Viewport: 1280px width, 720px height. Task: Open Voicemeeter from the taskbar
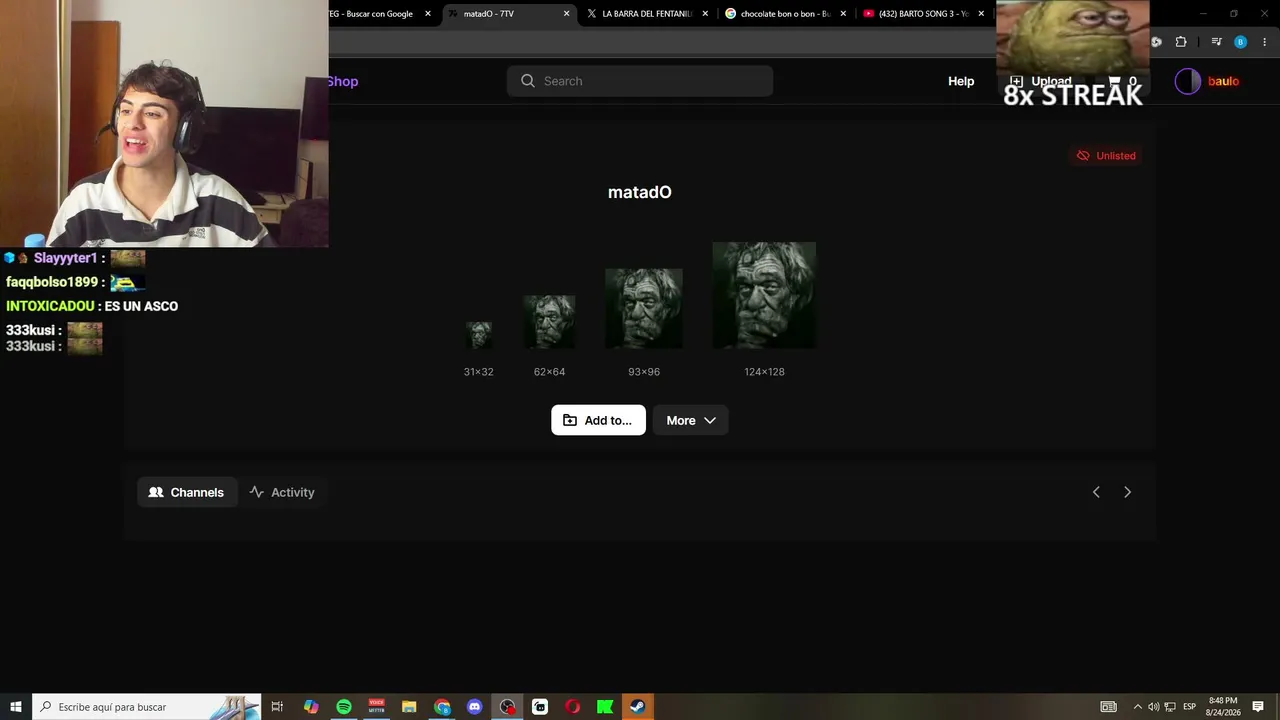(x=377, y=707)
